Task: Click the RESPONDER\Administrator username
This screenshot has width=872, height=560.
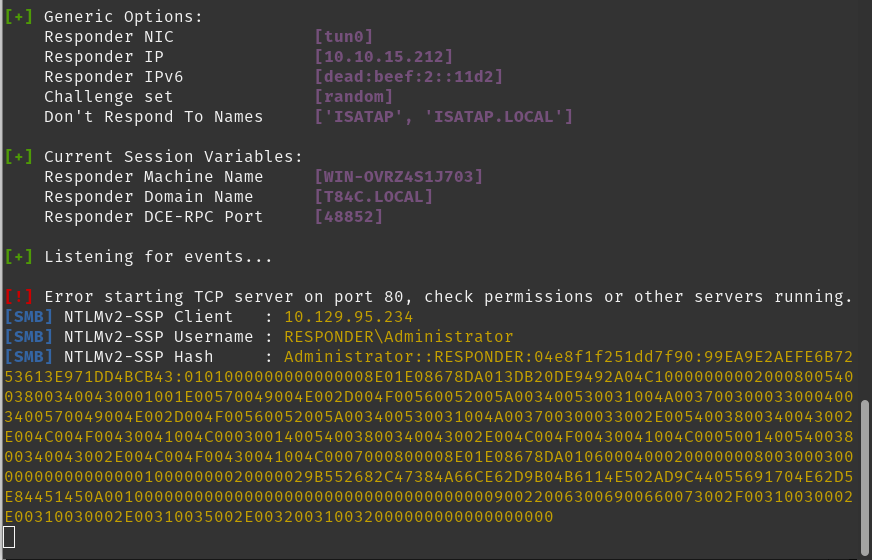Action: pos(398,337)
